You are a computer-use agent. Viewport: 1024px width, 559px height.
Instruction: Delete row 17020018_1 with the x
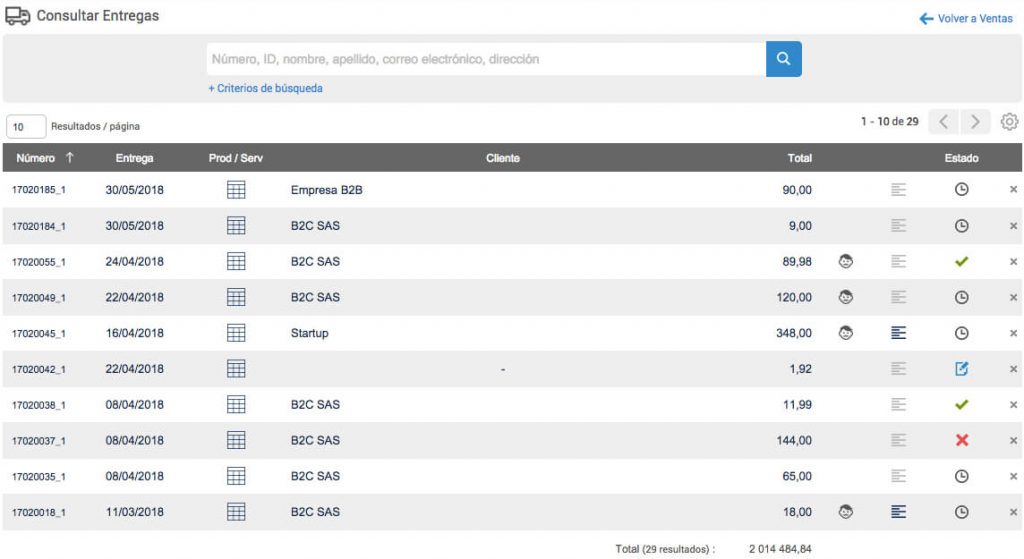tap(1014, 512)
